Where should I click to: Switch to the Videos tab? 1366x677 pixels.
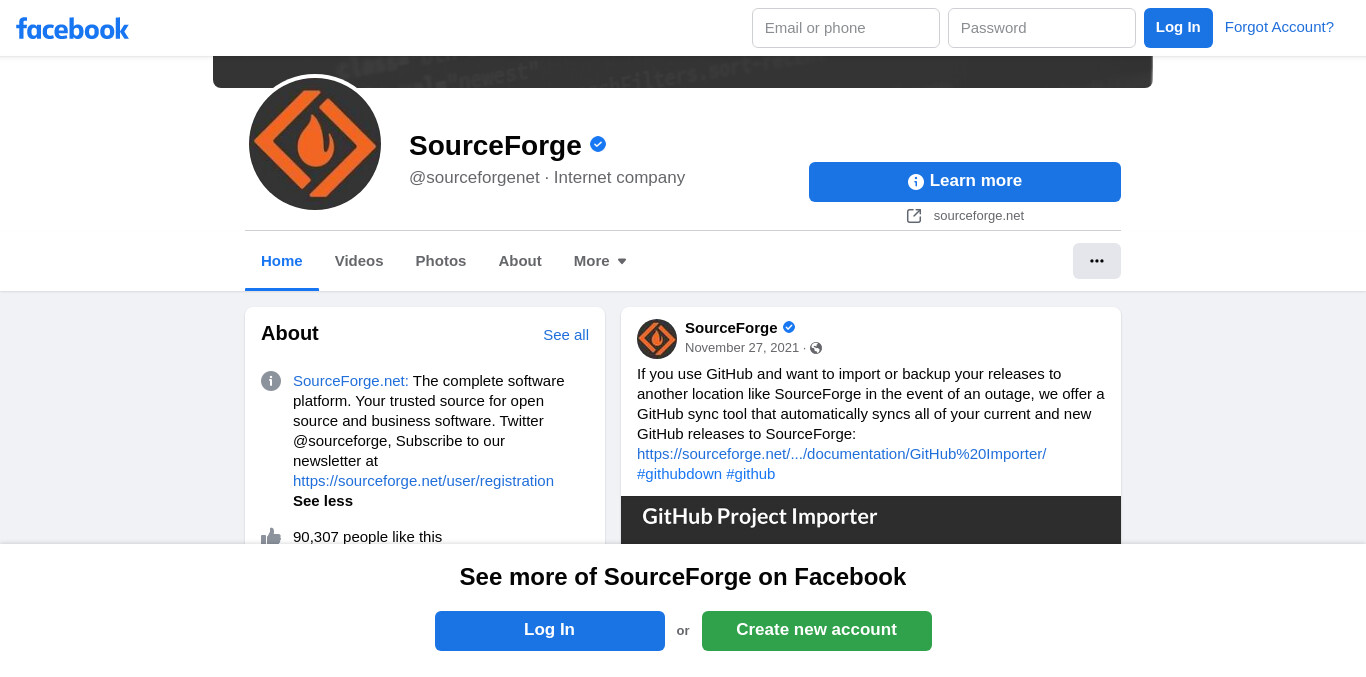click(x=359, y=261)
